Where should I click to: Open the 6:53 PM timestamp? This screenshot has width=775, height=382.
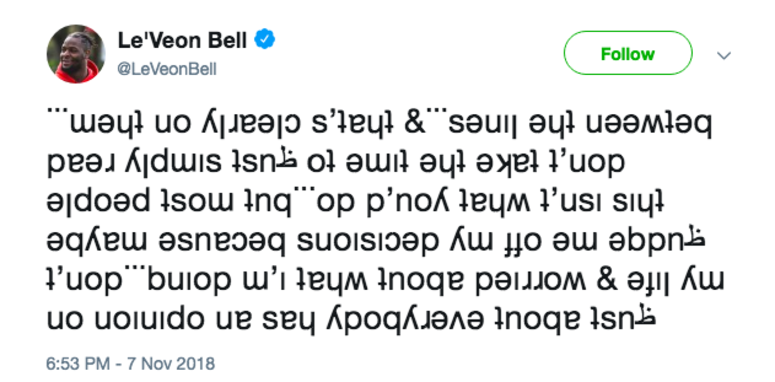point(78,364)
